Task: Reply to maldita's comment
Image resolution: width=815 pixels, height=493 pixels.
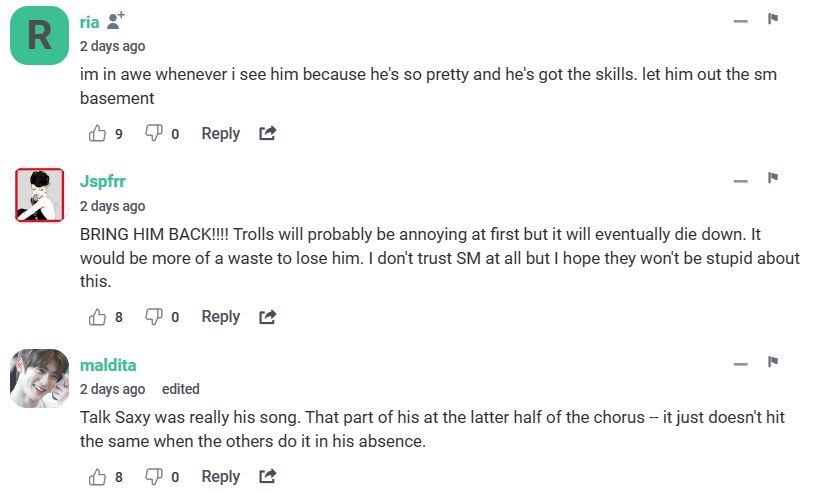Action: [220, 477]
